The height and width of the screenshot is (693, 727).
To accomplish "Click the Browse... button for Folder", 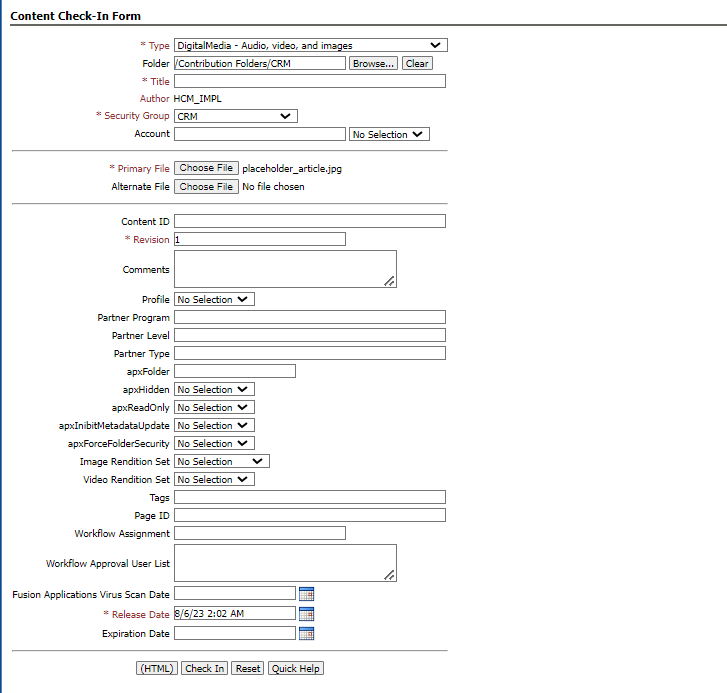I will (x=373, y=64).
